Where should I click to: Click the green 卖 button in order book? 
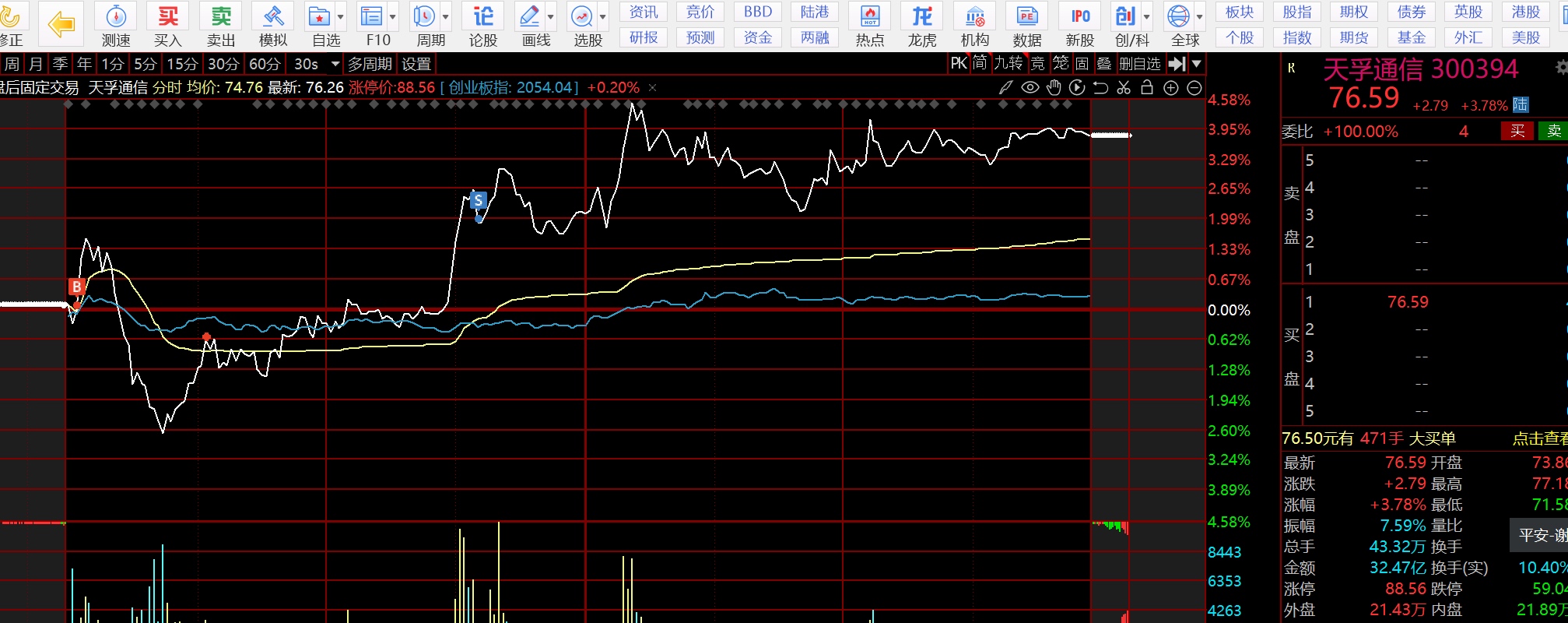(x=1554, y=131)
